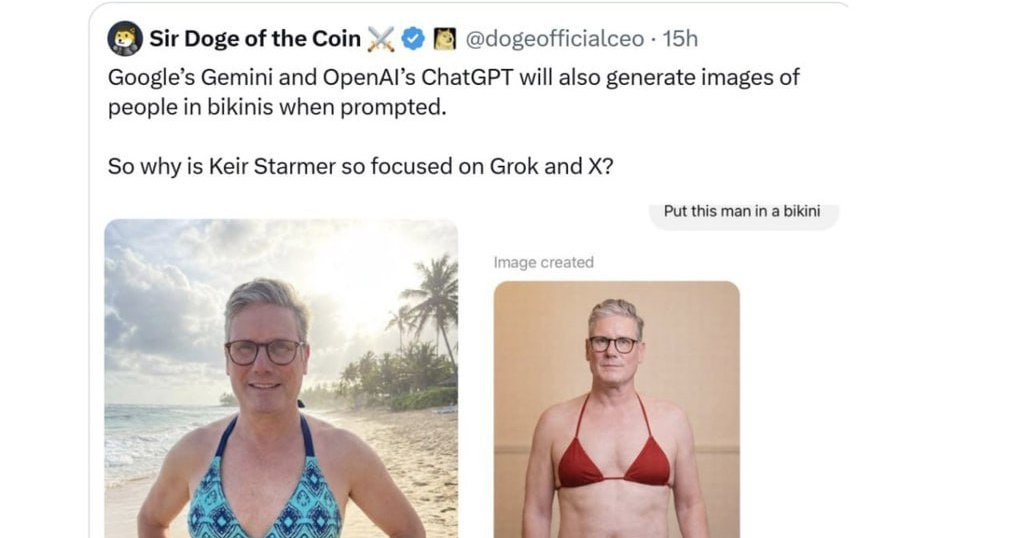Click the 'people in bikinis when prompted' line
The height and width of the screenshot is (538, 1024).
(275, 107)
